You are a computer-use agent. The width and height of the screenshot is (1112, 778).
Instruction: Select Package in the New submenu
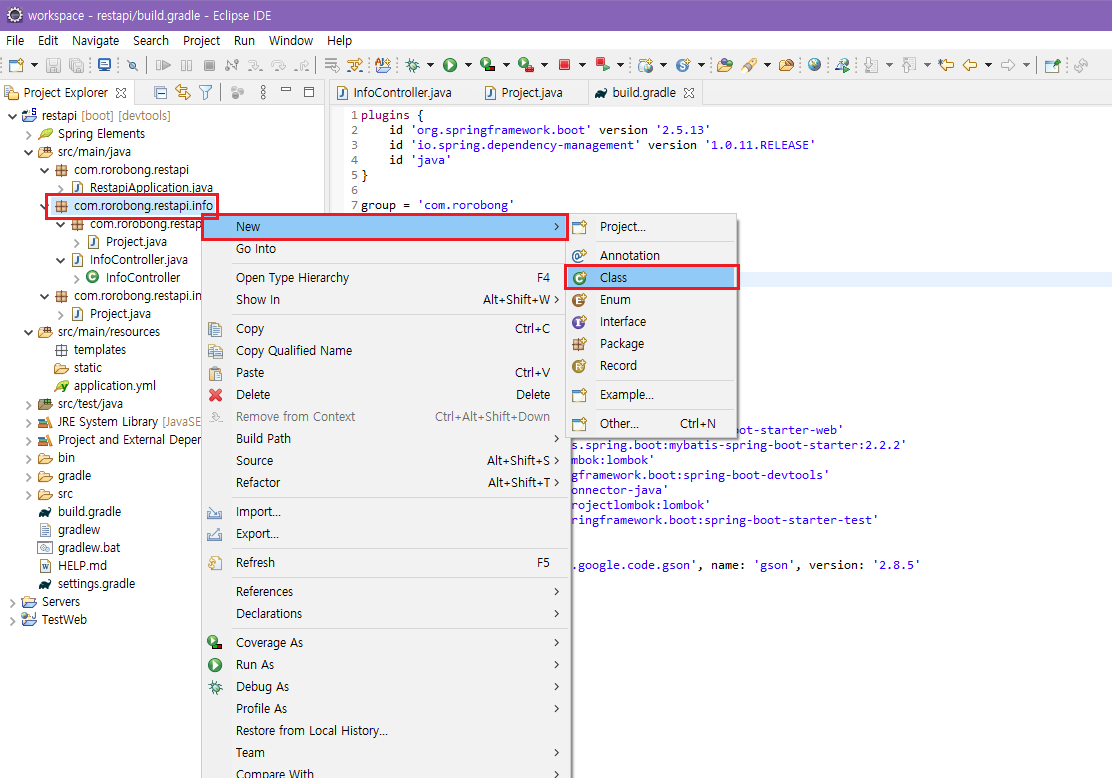(x=652, y=343)
